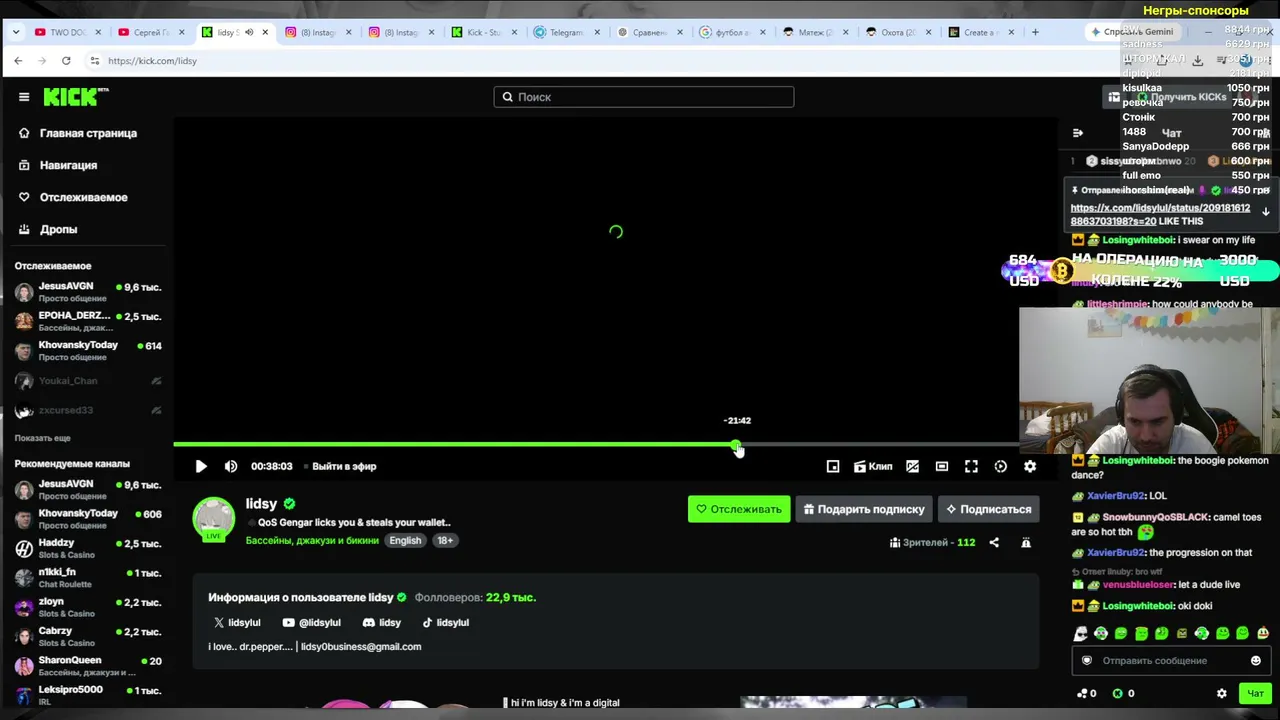This screenshot has width=1280, height=720.
Task: Open lidsy's profile avatar
Action: pyautogui.click(x=213, y=518)
